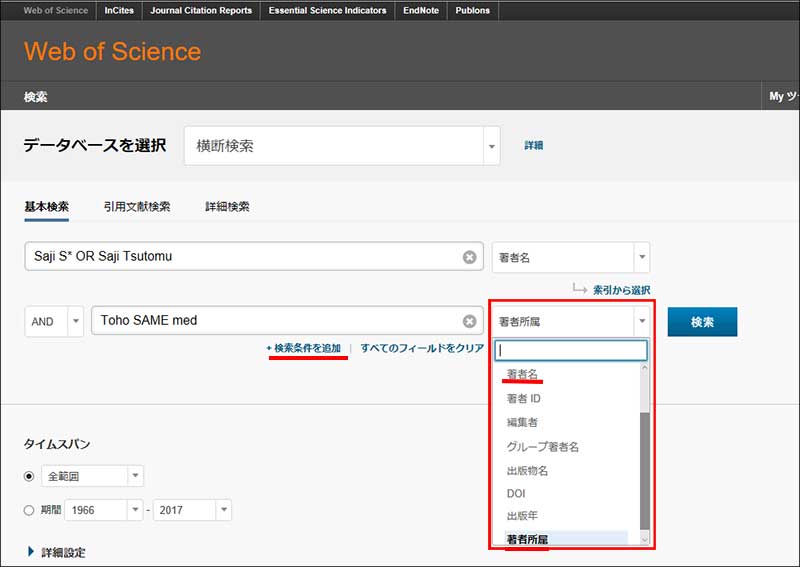Open Publons from the top bar
Viewport: 800px width, 567px height.
pos(472,10)
